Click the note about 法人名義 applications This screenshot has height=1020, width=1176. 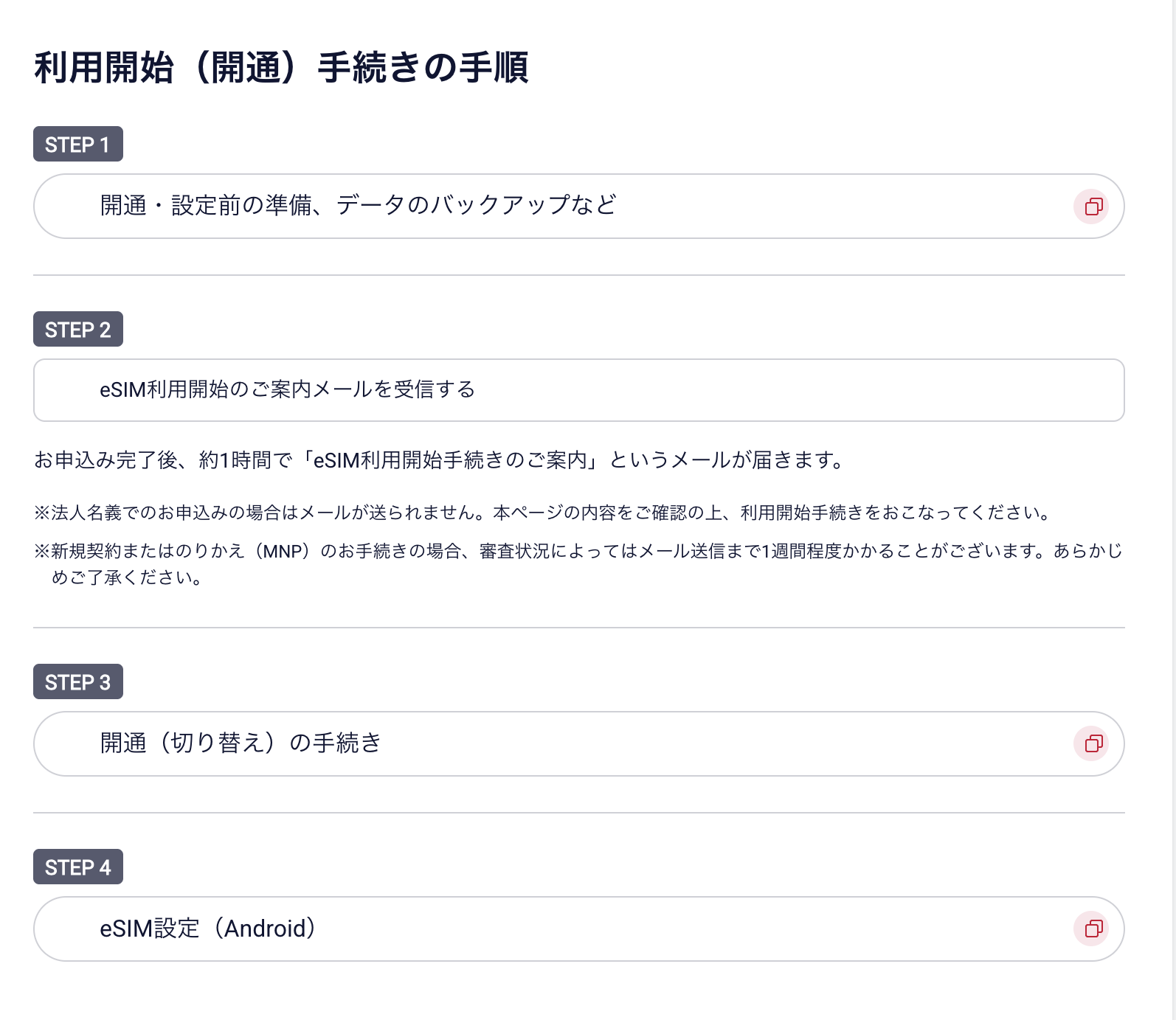542,513
